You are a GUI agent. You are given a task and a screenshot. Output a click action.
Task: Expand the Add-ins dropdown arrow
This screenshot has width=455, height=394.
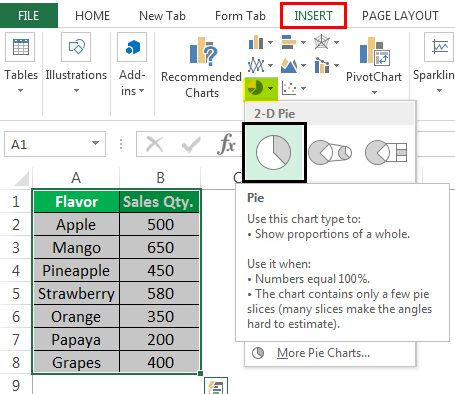(141, 90)
